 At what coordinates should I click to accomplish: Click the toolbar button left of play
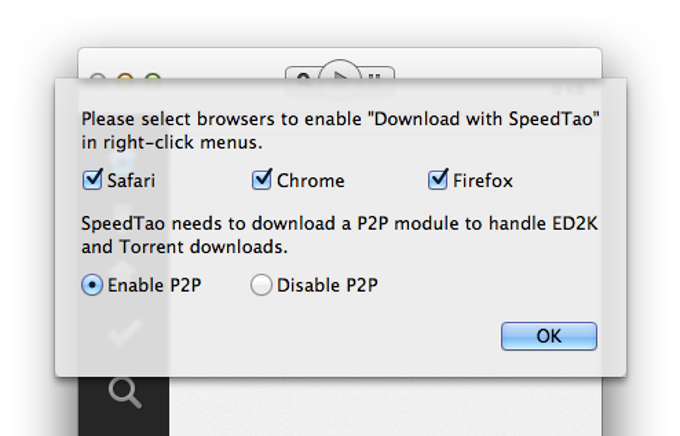point(302,75)
